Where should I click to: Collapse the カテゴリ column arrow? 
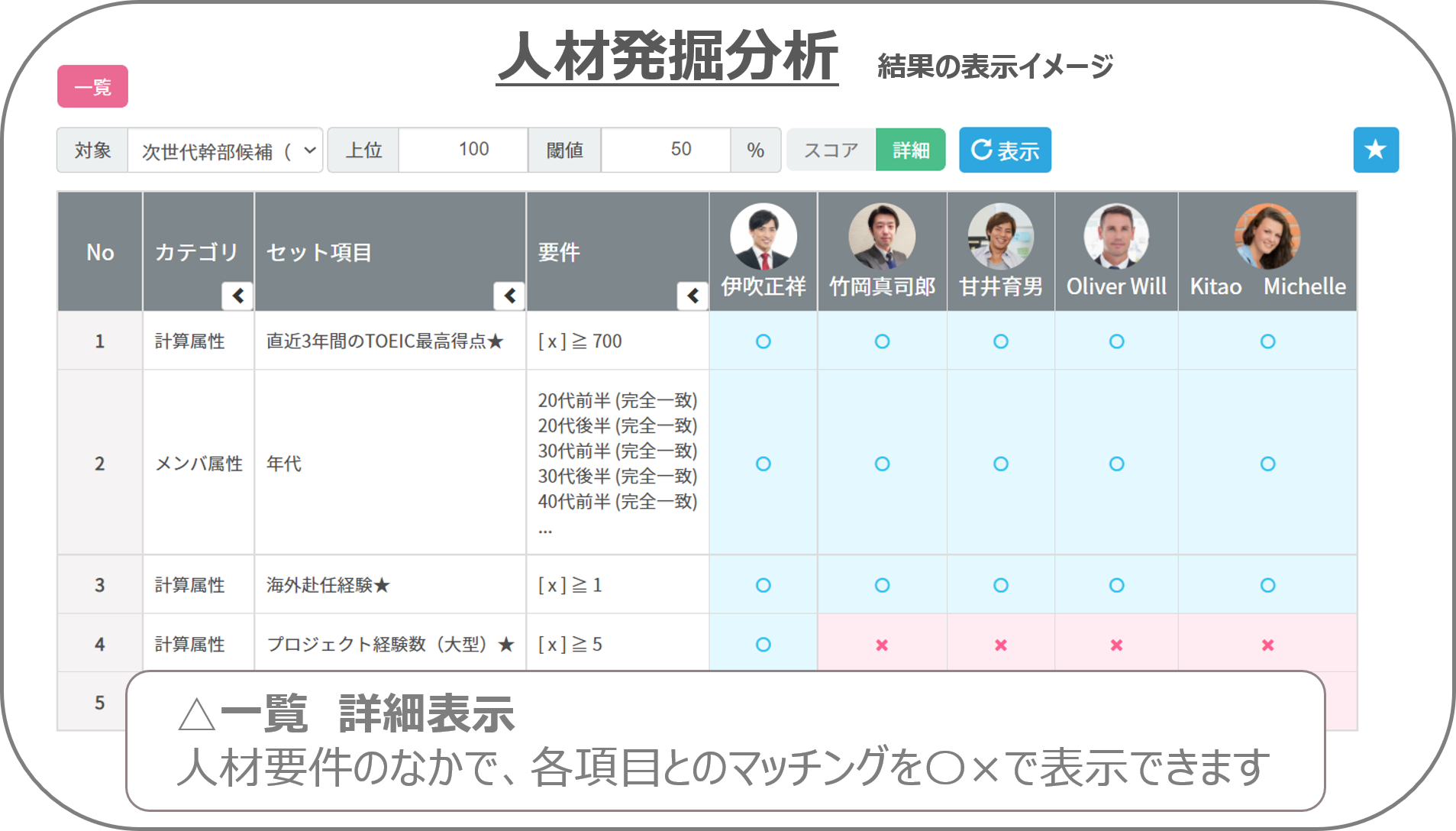[237, 296]
